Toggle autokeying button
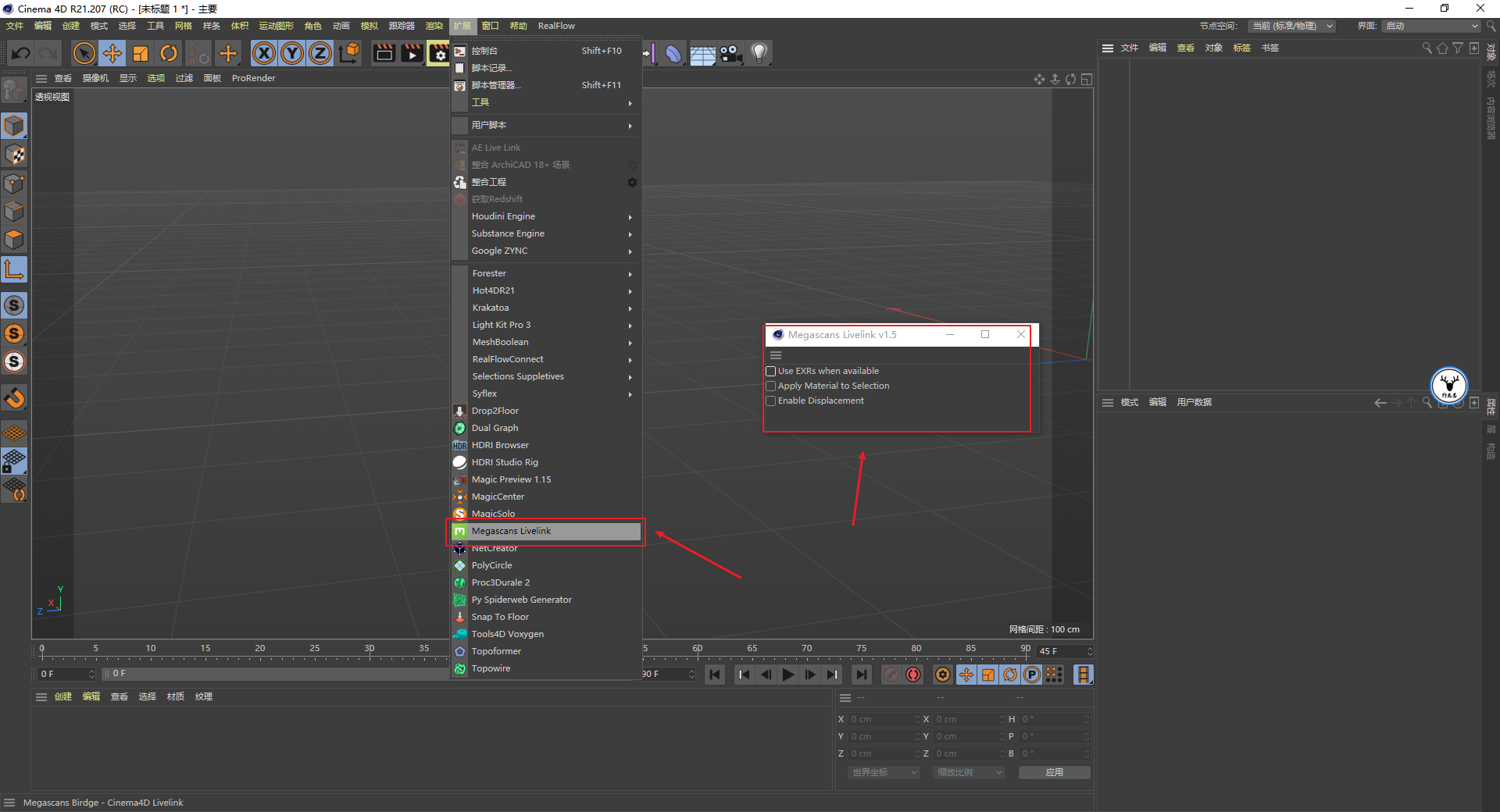This screenshot has height=812, width=1500. (913, 675)
